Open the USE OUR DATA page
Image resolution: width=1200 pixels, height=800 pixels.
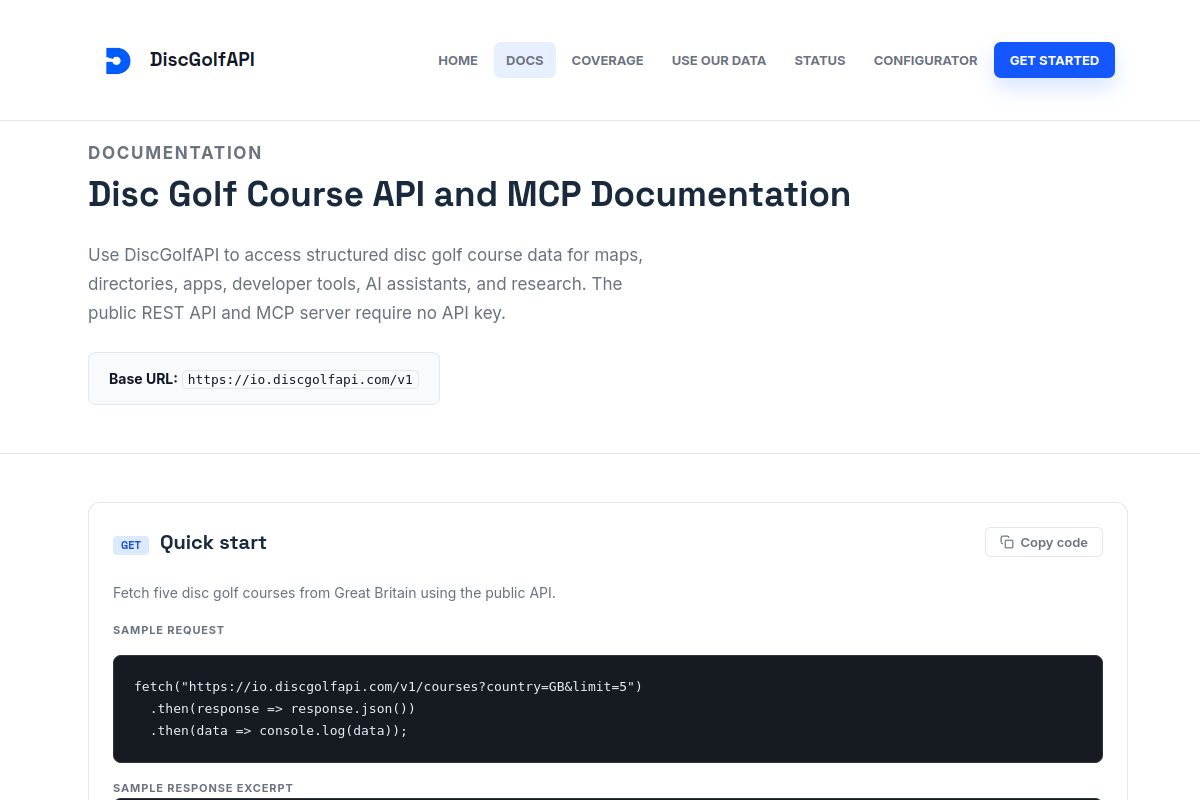click(719, 60)
